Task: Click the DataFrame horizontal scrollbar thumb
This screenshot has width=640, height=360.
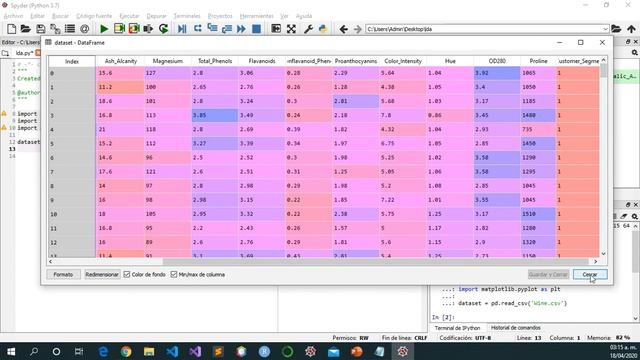Action: pyautogui.click(x=375, y=261)
